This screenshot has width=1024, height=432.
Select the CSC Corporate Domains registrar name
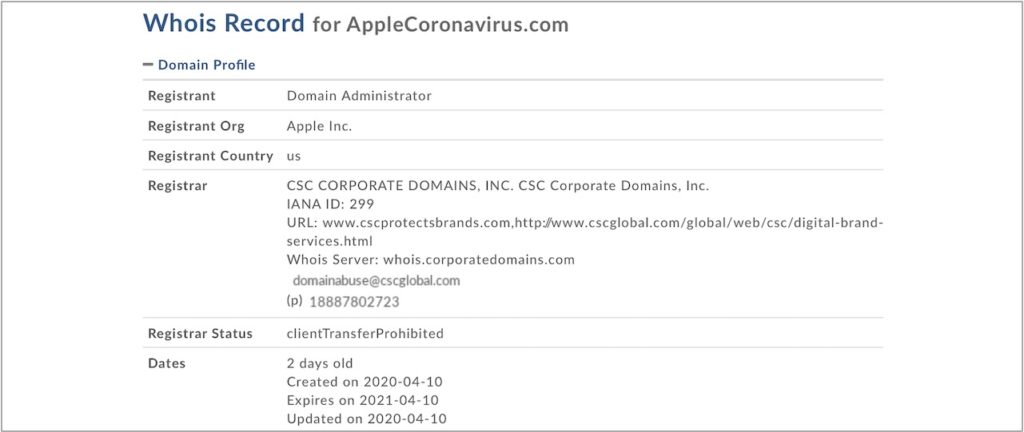497,186
